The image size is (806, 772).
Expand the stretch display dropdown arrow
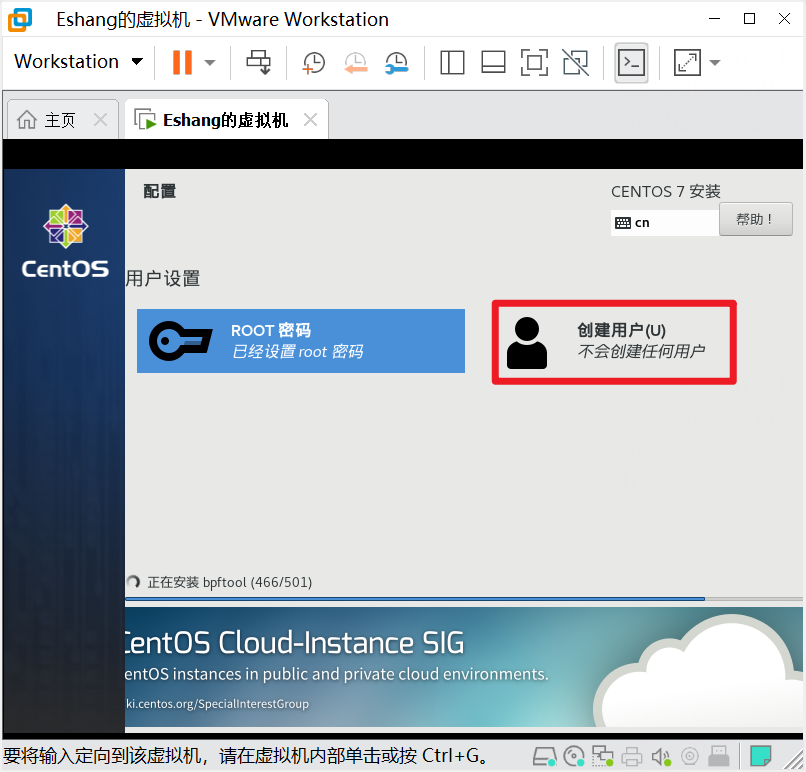[715, 63]
